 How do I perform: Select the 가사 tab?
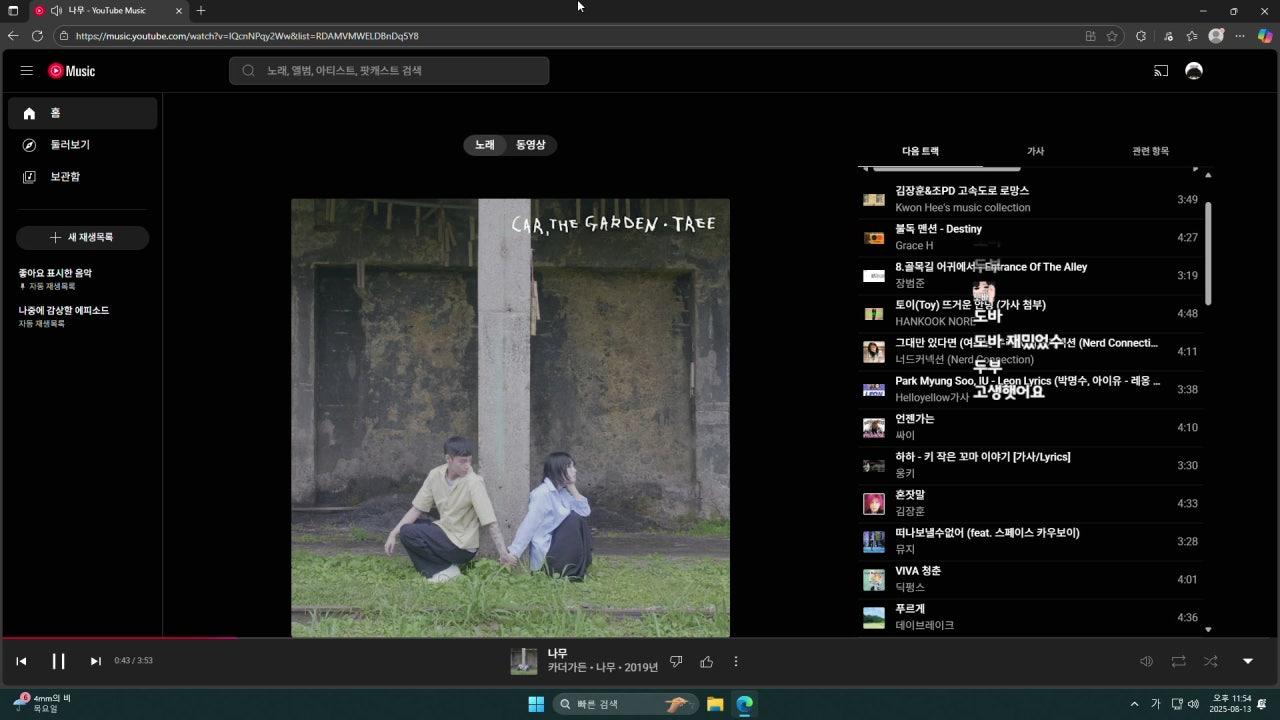(1035, 151)
